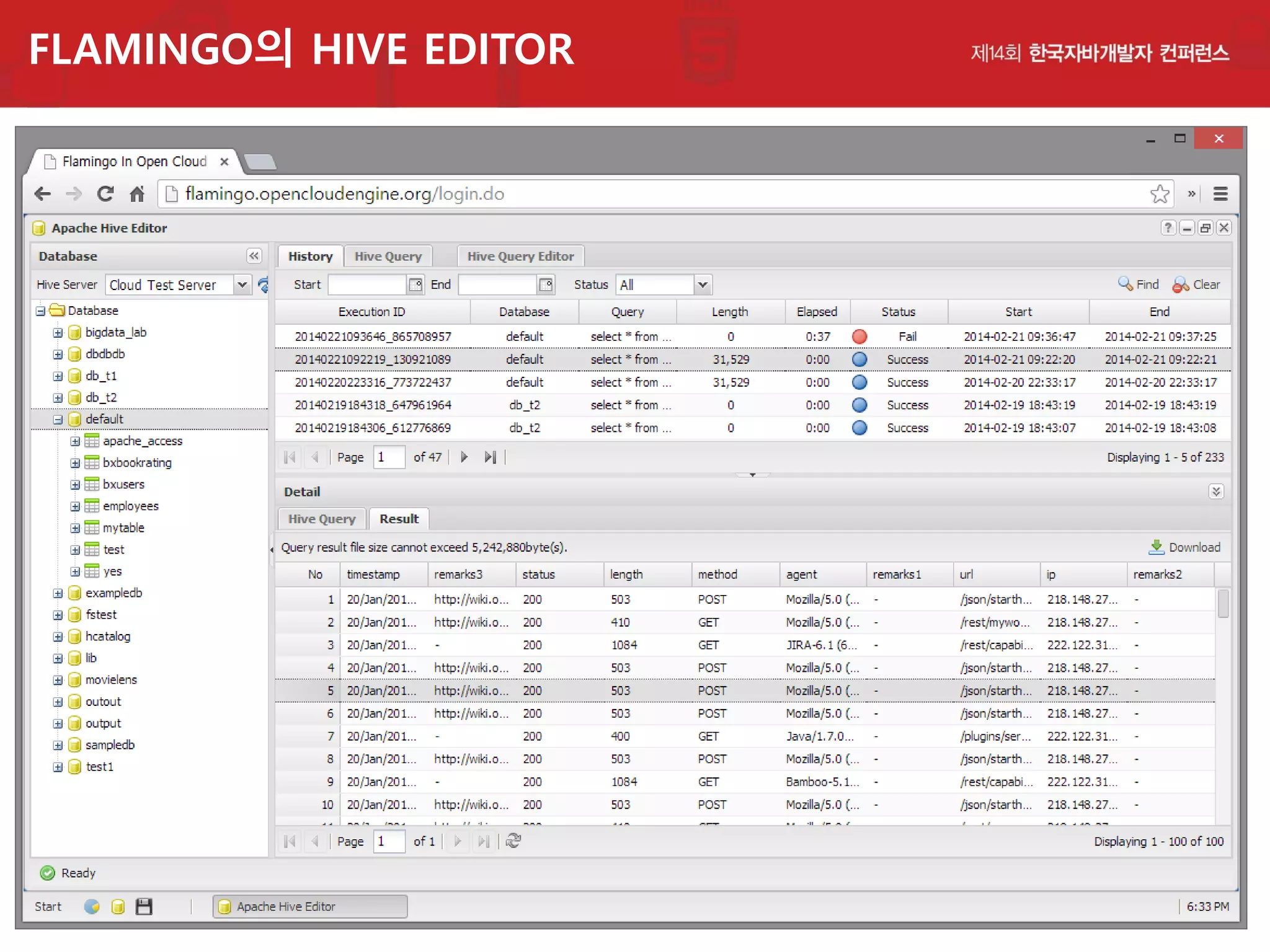Select the Detail Result tab
This screenshot has height=952, width=1270.
click(x=399, y=519)
